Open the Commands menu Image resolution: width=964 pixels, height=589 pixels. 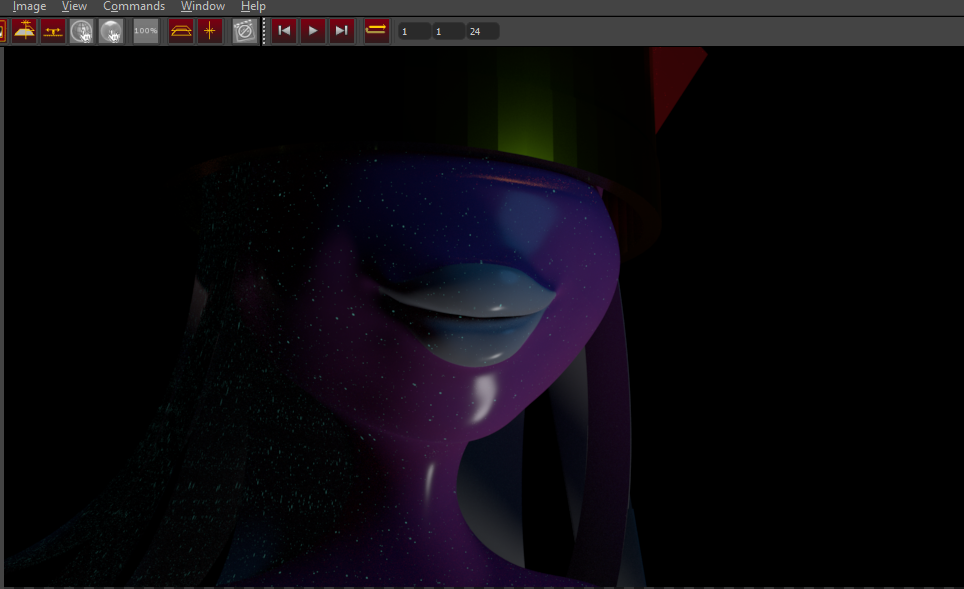click(134, 6)
